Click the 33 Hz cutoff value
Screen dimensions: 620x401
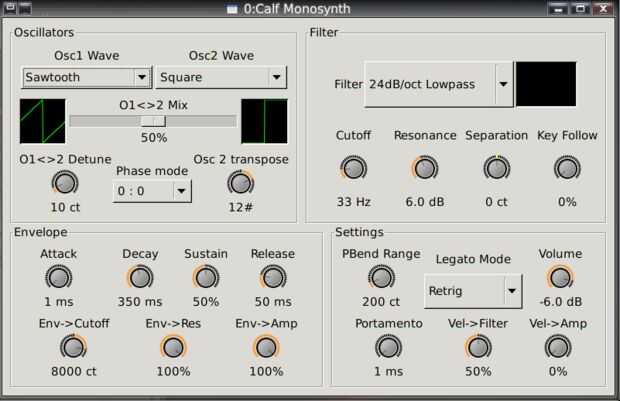[353, 202]
